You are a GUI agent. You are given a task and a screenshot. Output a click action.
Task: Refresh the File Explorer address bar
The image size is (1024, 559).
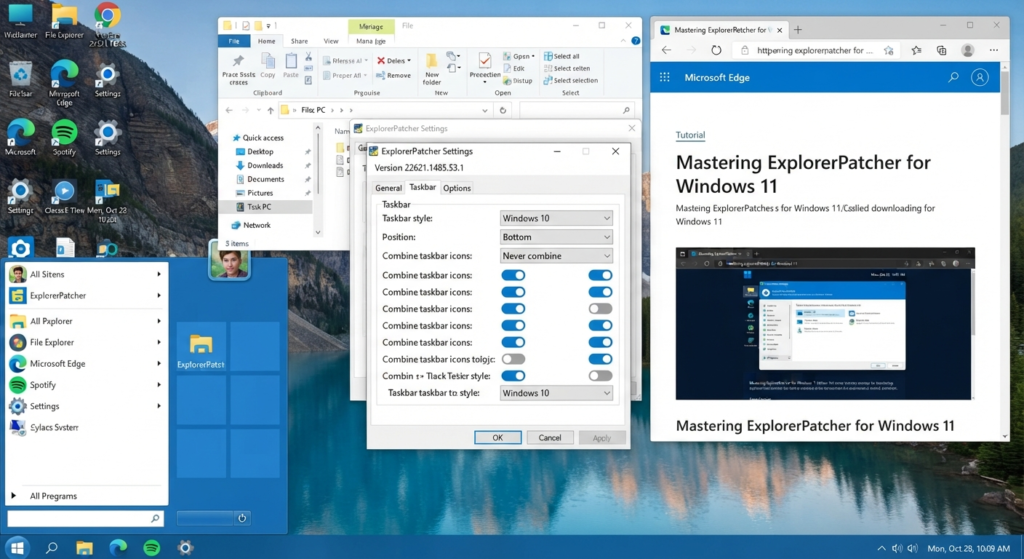click(x=503, y=110)
